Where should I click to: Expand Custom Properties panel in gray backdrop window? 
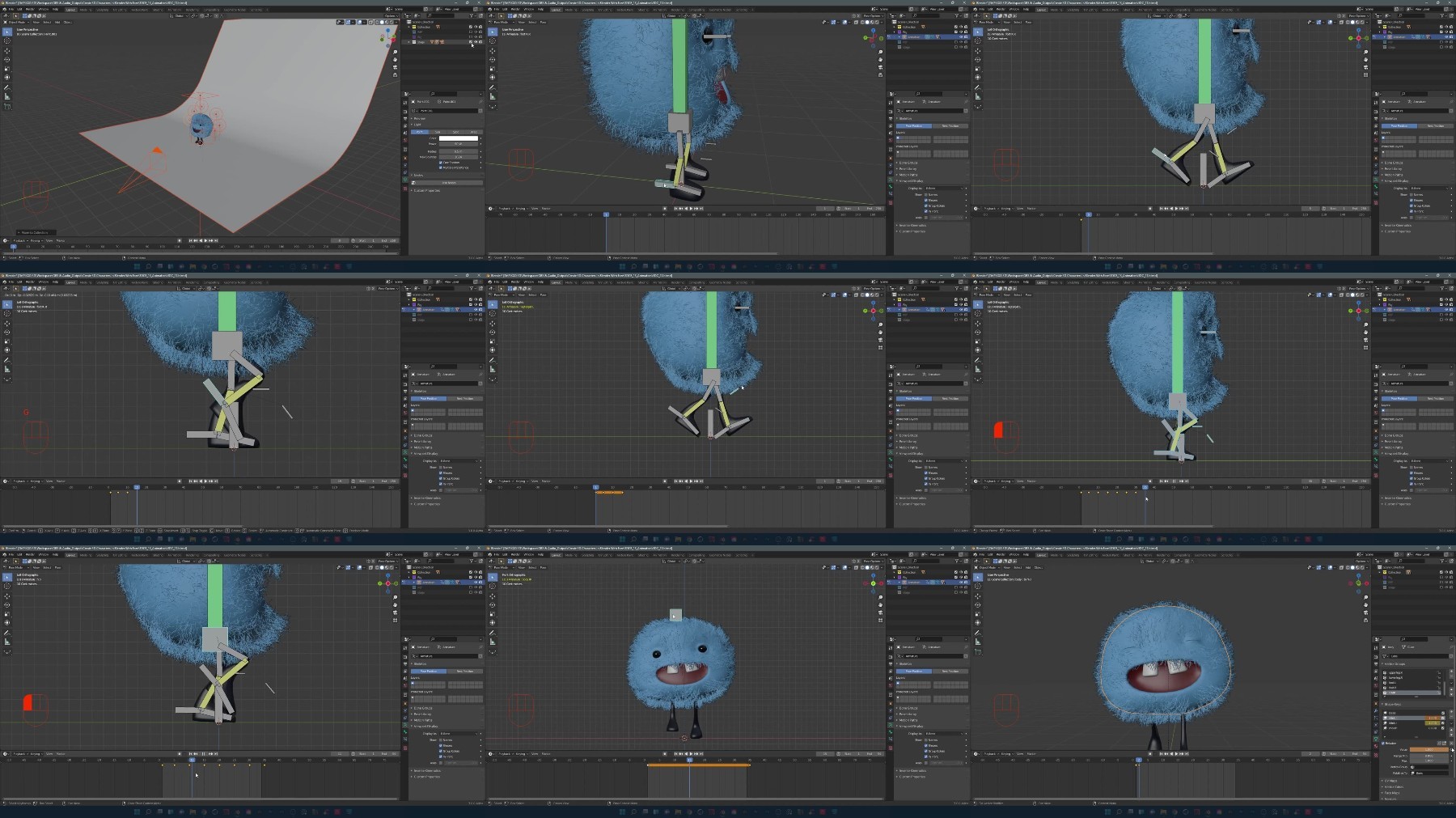click(427, 190)
